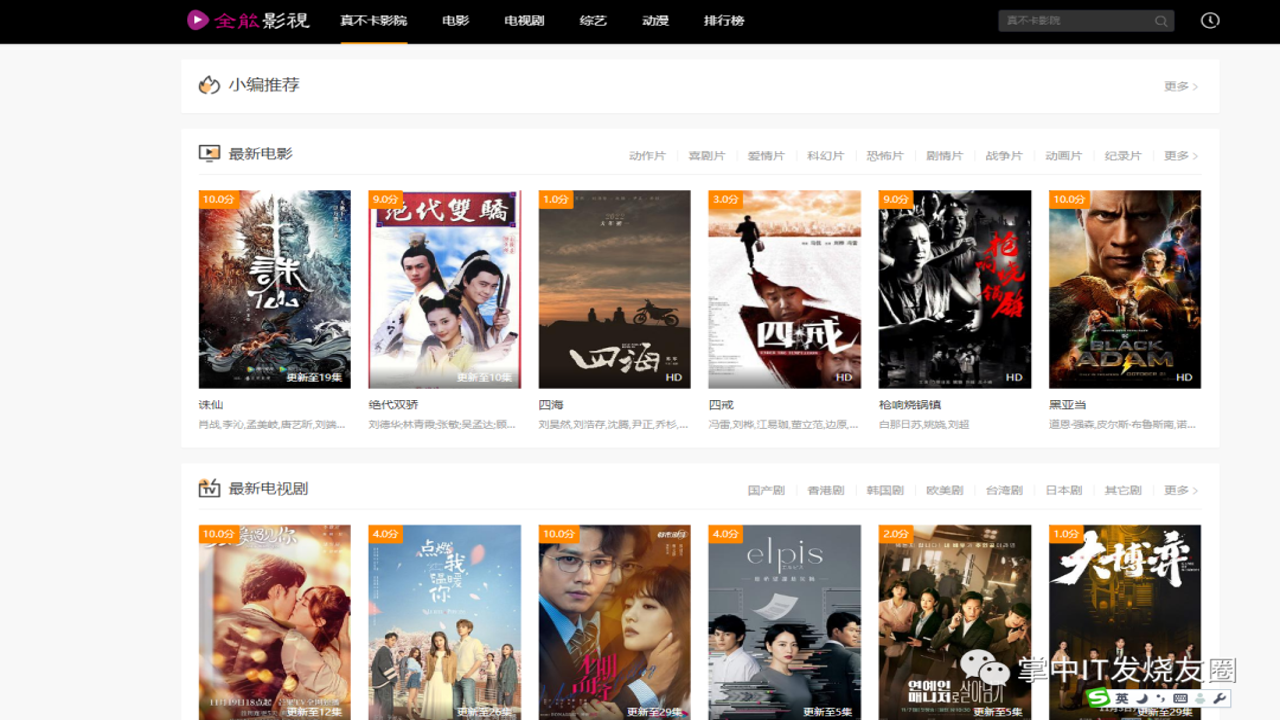Open the 大博弈 TV series poster
1280x720 pixels.
1125,622
